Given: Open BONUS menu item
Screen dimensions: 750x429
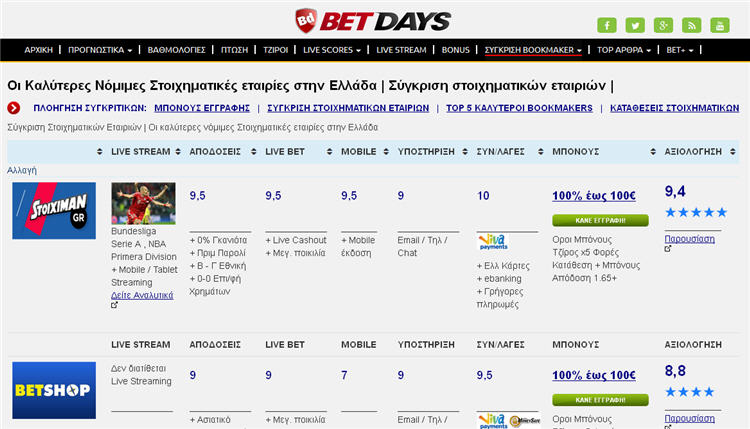Looking at the screenshot, I should (x=455, y=50).
